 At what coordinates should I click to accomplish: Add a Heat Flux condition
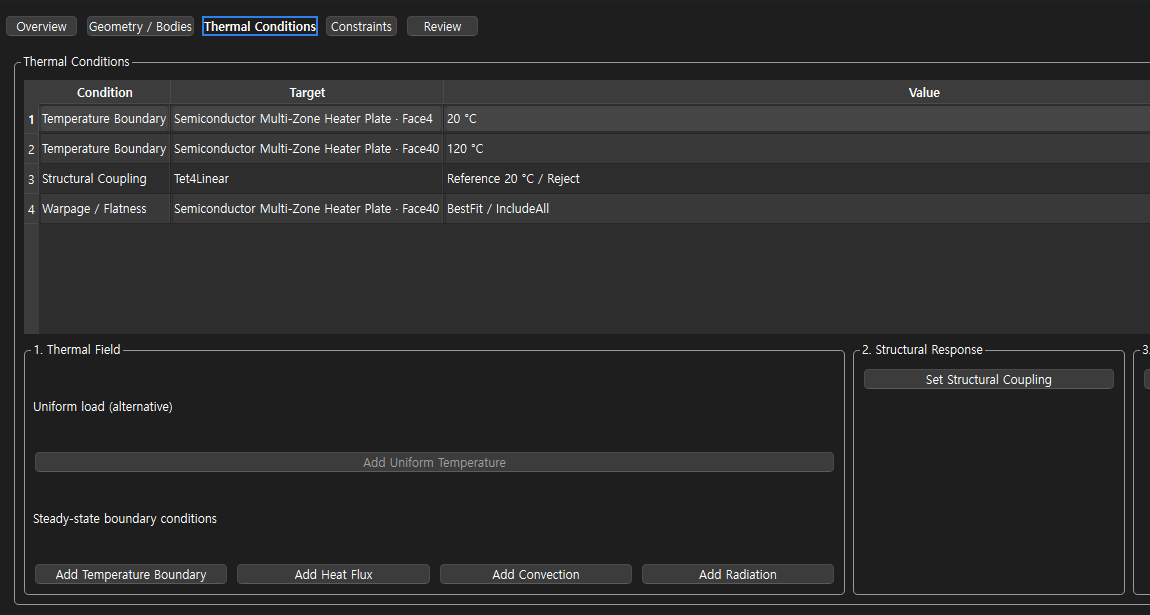(333, 574)
